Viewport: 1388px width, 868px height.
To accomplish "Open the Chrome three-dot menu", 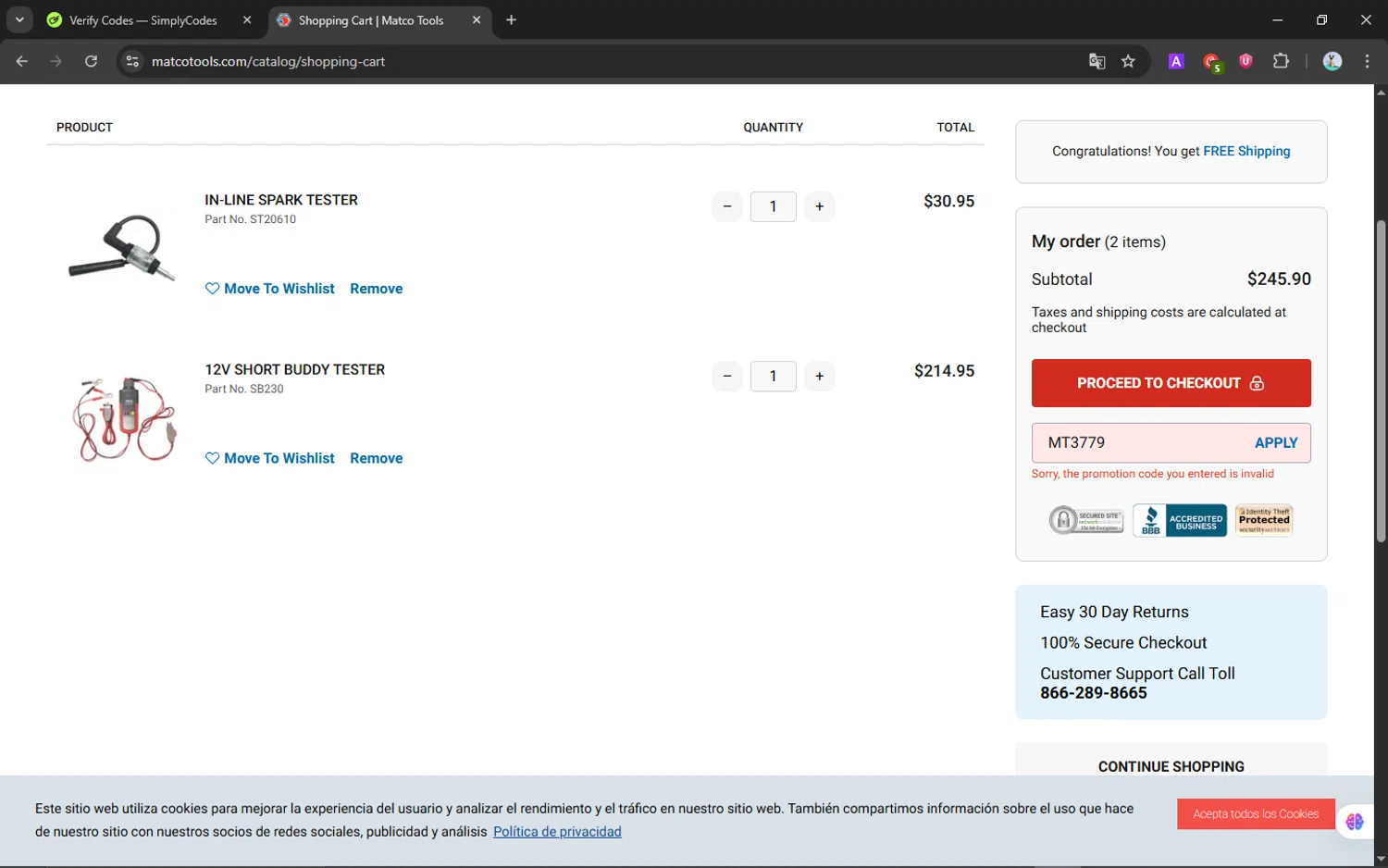I will (1367, 61).
